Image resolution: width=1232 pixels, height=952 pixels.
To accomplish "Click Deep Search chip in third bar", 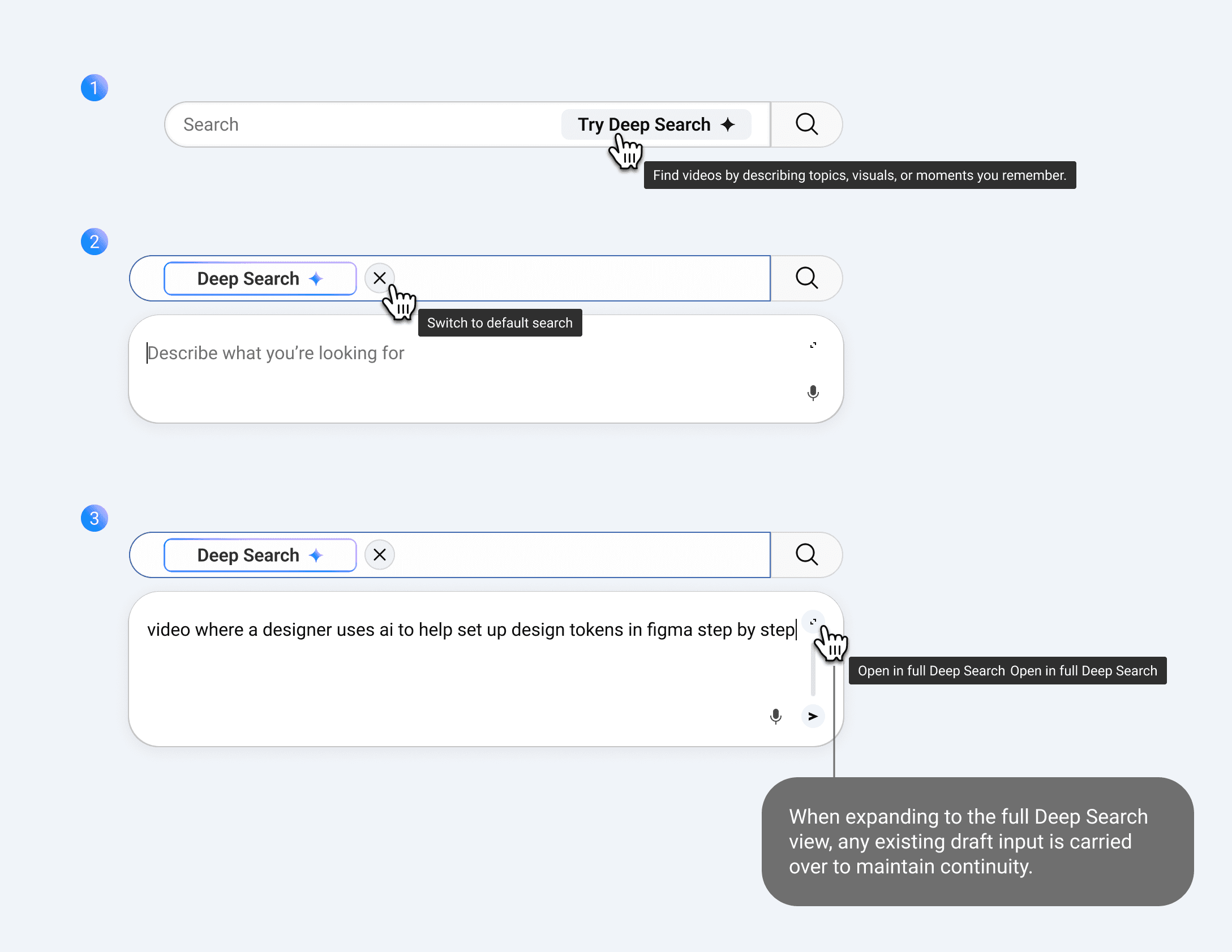I will 260,555.
